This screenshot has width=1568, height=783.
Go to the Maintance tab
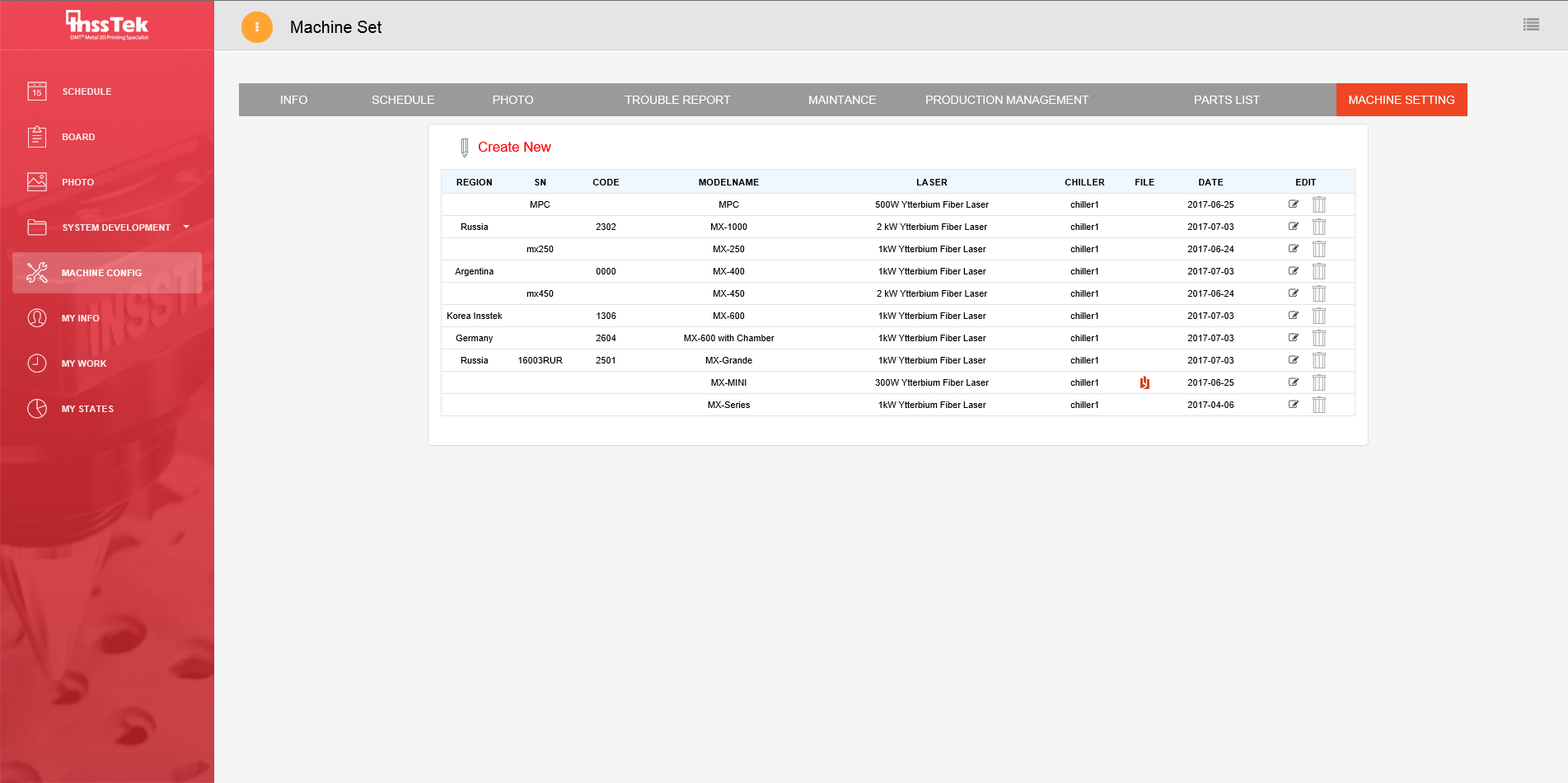(x=841, y=100)
